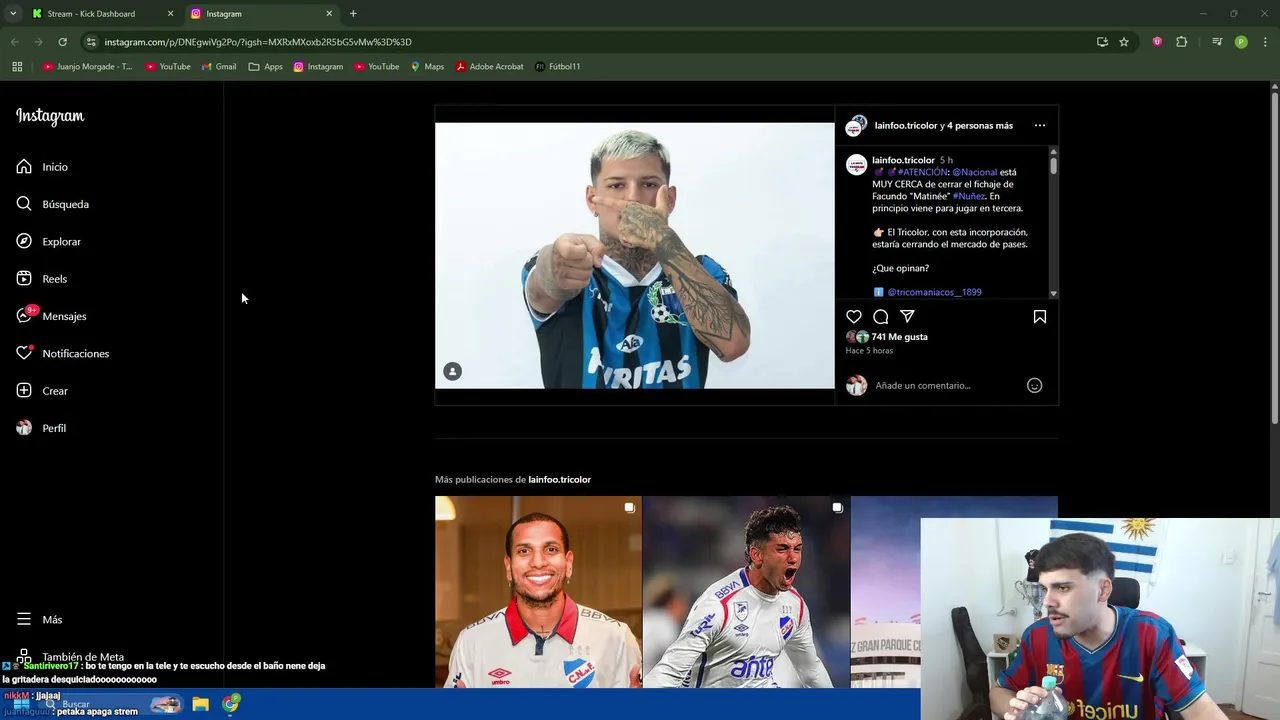Open the Gmail bookmark
Screen dimensions: 1280x720
pyautogui.click(x=219, y=67)
